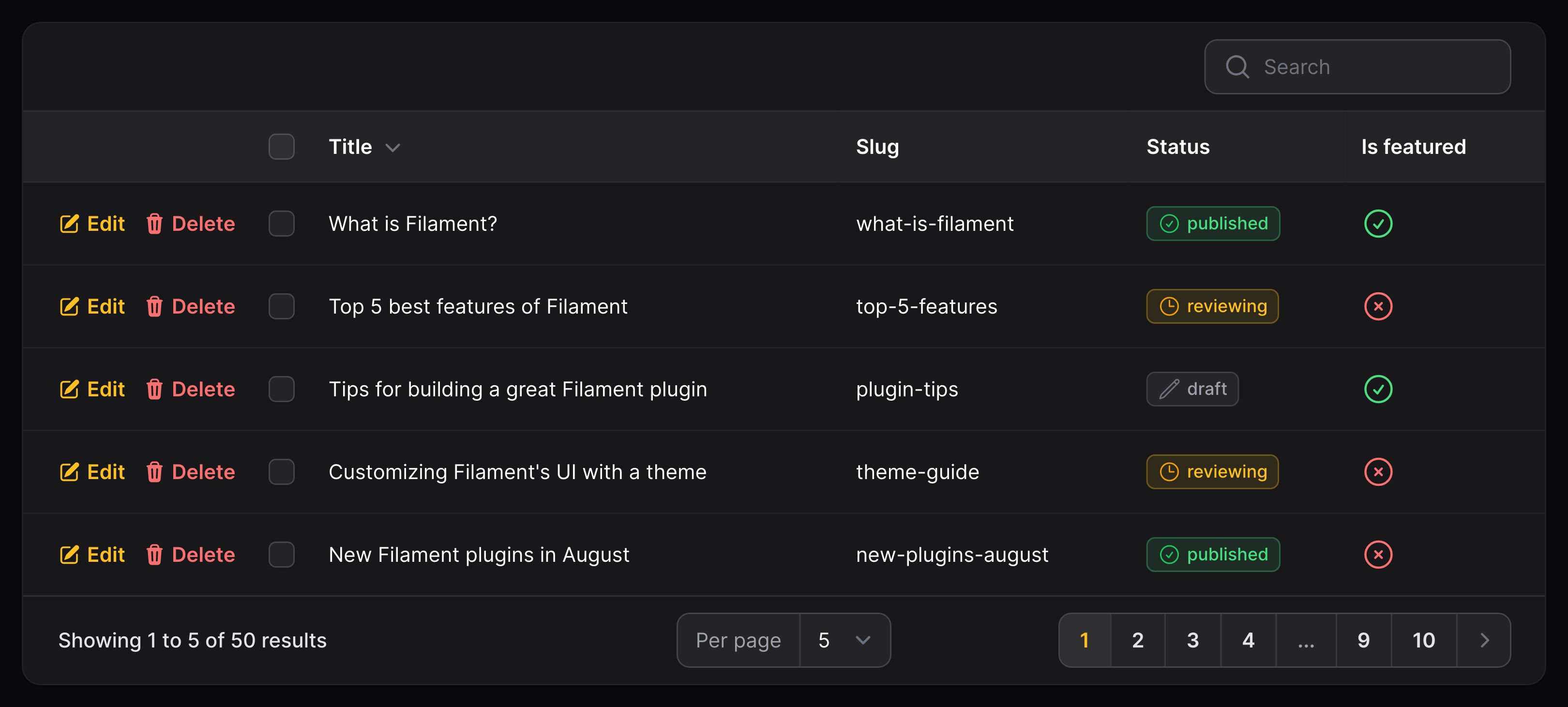Delete the Top 5 best features post

(x=191, y=306)
